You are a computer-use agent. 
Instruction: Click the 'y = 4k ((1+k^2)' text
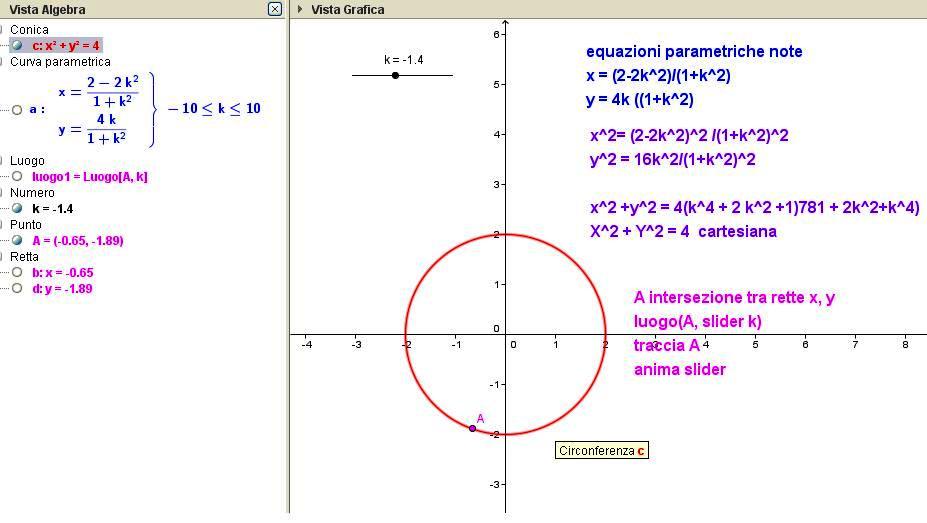click(640, 100)
